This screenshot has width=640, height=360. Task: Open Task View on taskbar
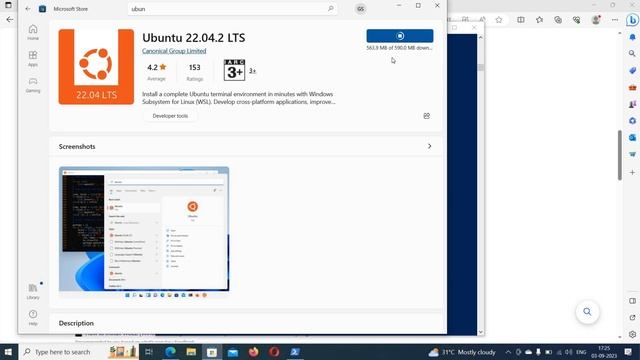click(x=149, y=352)
